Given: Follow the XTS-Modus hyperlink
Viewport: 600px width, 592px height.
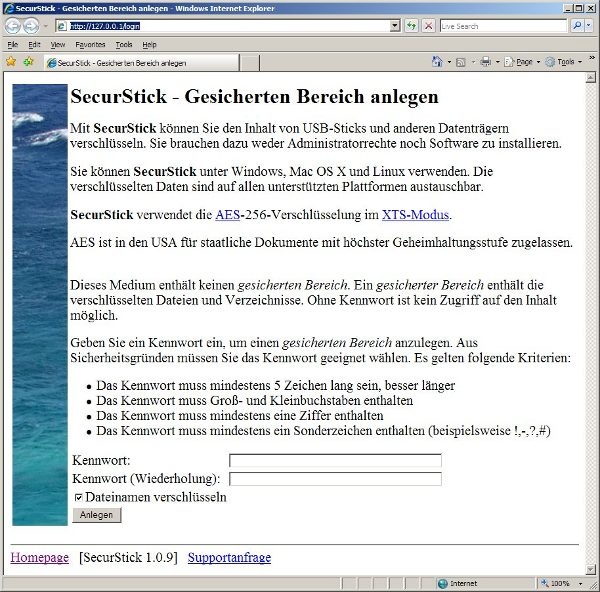Looking at the screenshot, I should [x=415, y=215].
